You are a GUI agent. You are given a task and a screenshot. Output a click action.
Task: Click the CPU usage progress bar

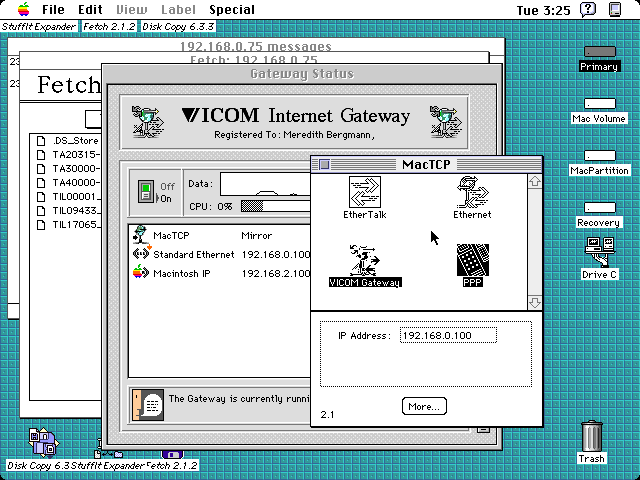[x=276, y=206]
